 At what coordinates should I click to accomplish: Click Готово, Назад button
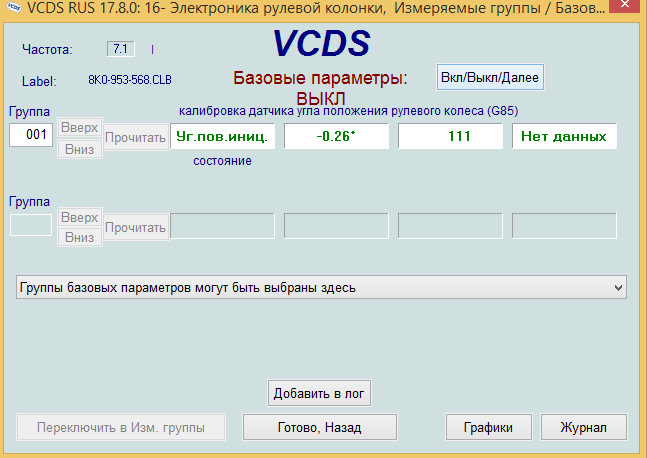[319, 427]
